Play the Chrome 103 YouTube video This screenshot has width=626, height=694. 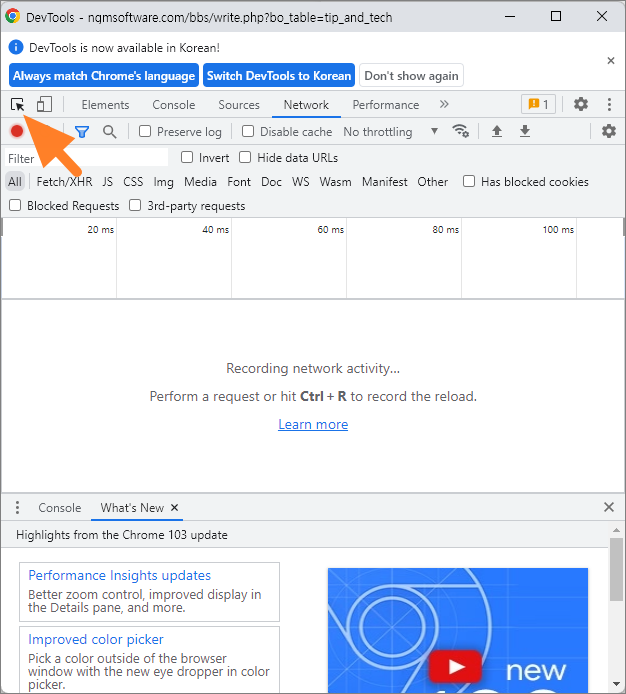(x=456, y=666)
